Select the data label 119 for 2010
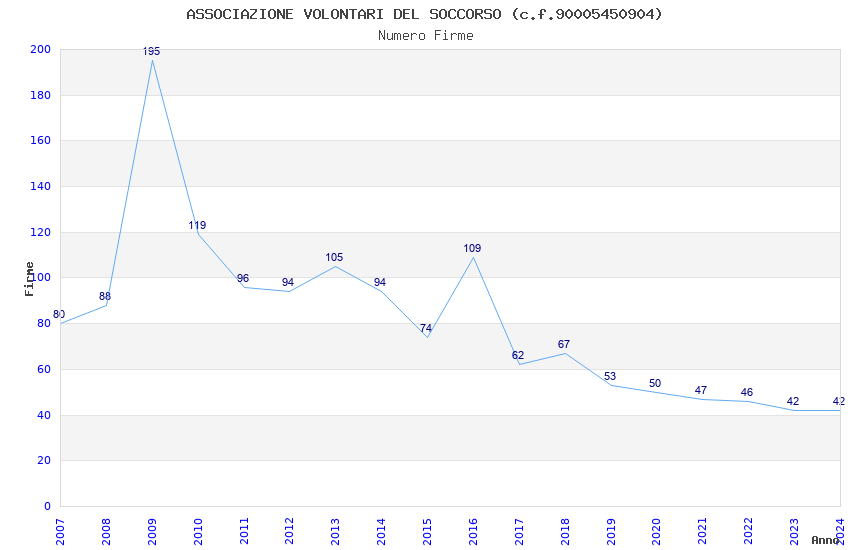Screen dimensions: 850x550 coord(197,225)
